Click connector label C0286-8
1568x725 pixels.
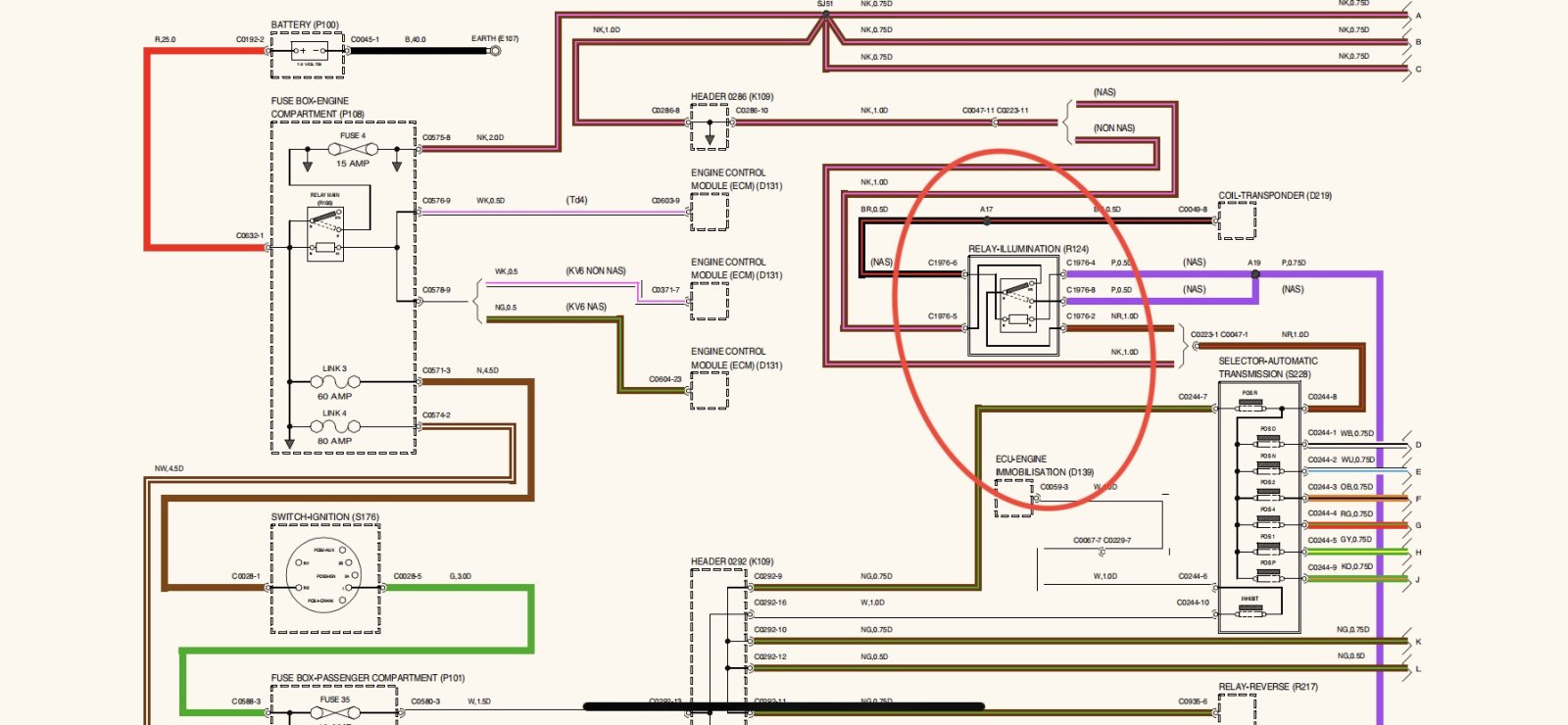665,111
